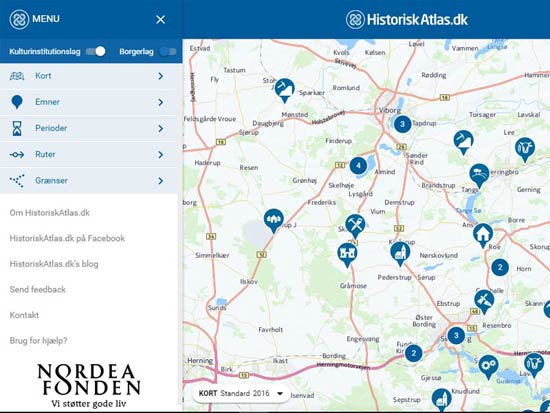Select the church marker near Knudlund
Image resolution: width=550 pixels, height=413 pixels.
click(x=441, y=399)
